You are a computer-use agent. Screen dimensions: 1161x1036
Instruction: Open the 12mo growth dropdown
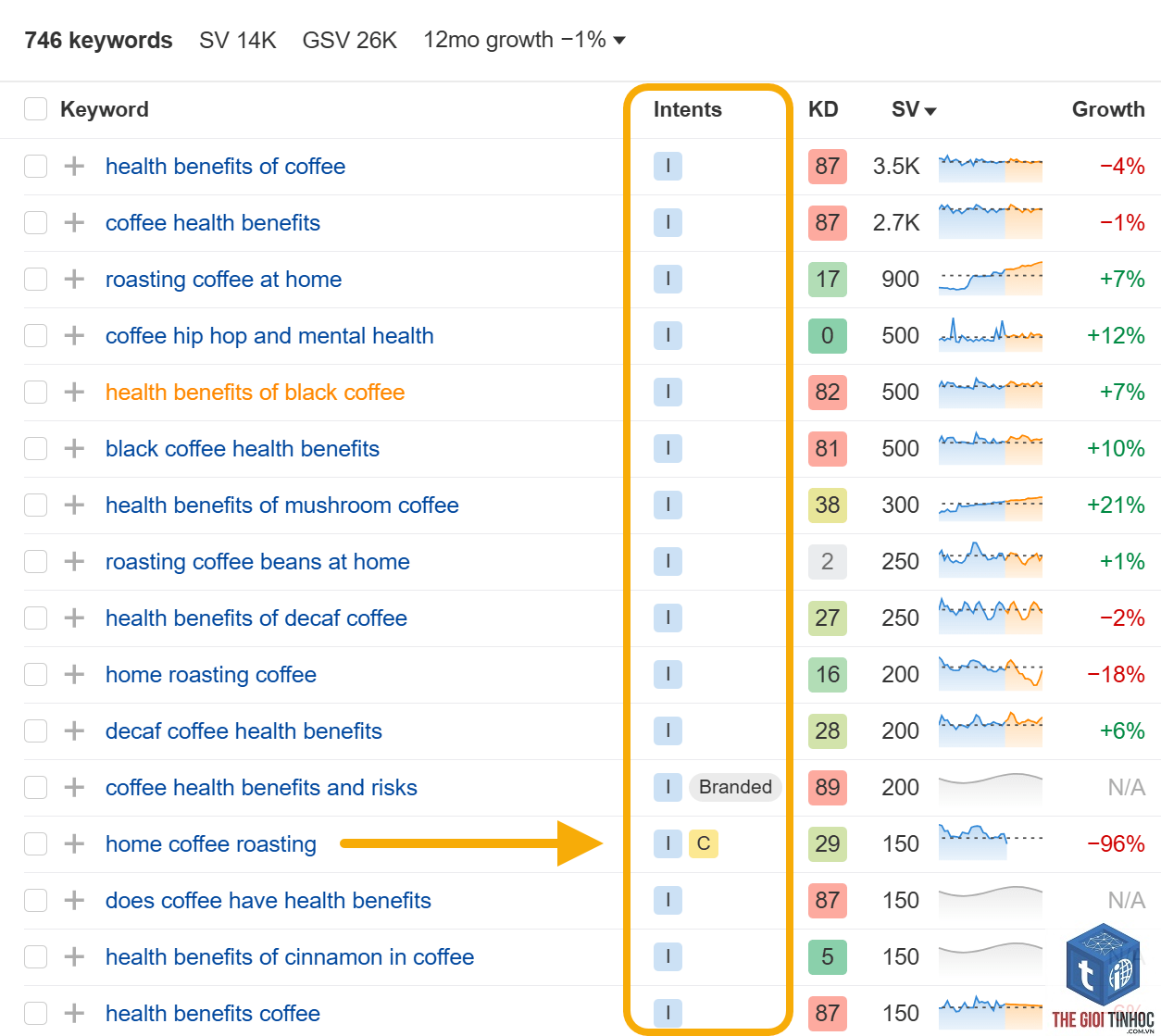524,40
